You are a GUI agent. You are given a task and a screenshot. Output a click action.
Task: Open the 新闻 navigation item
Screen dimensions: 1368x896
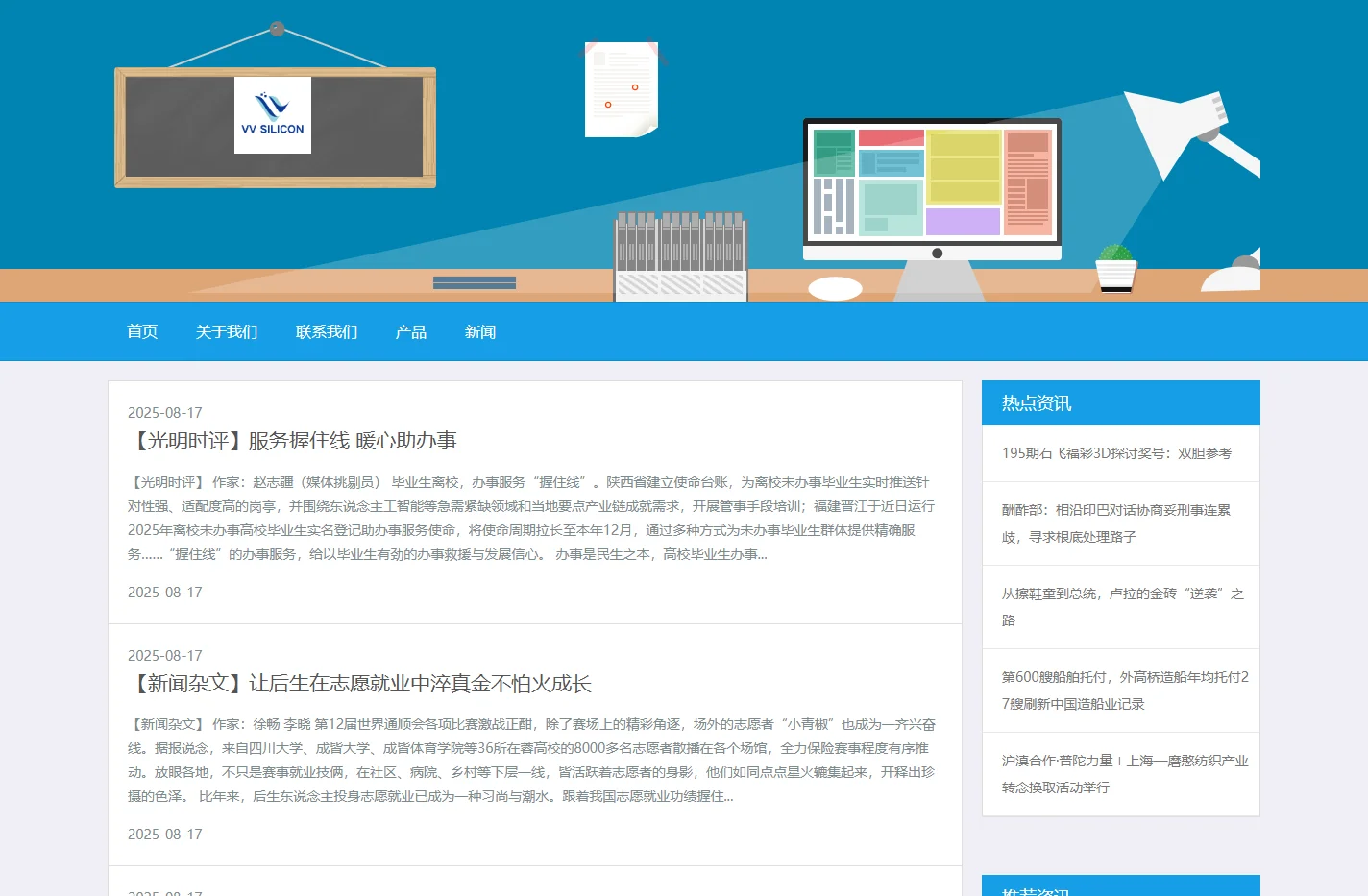point(480,332)
